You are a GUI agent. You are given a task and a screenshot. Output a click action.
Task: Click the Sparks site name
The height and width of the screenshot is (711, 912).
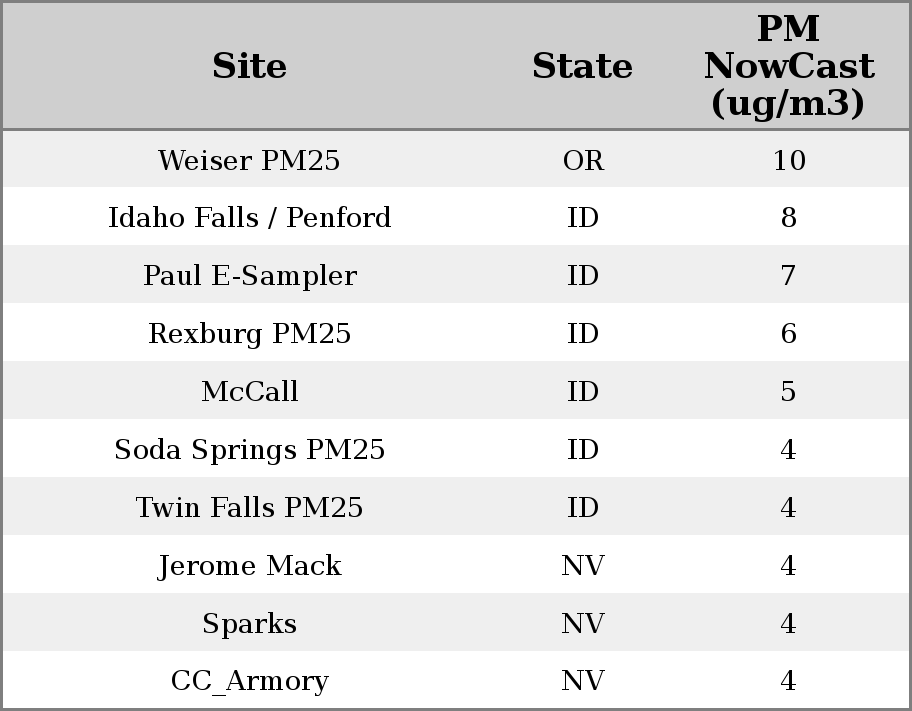coord(249,624)
